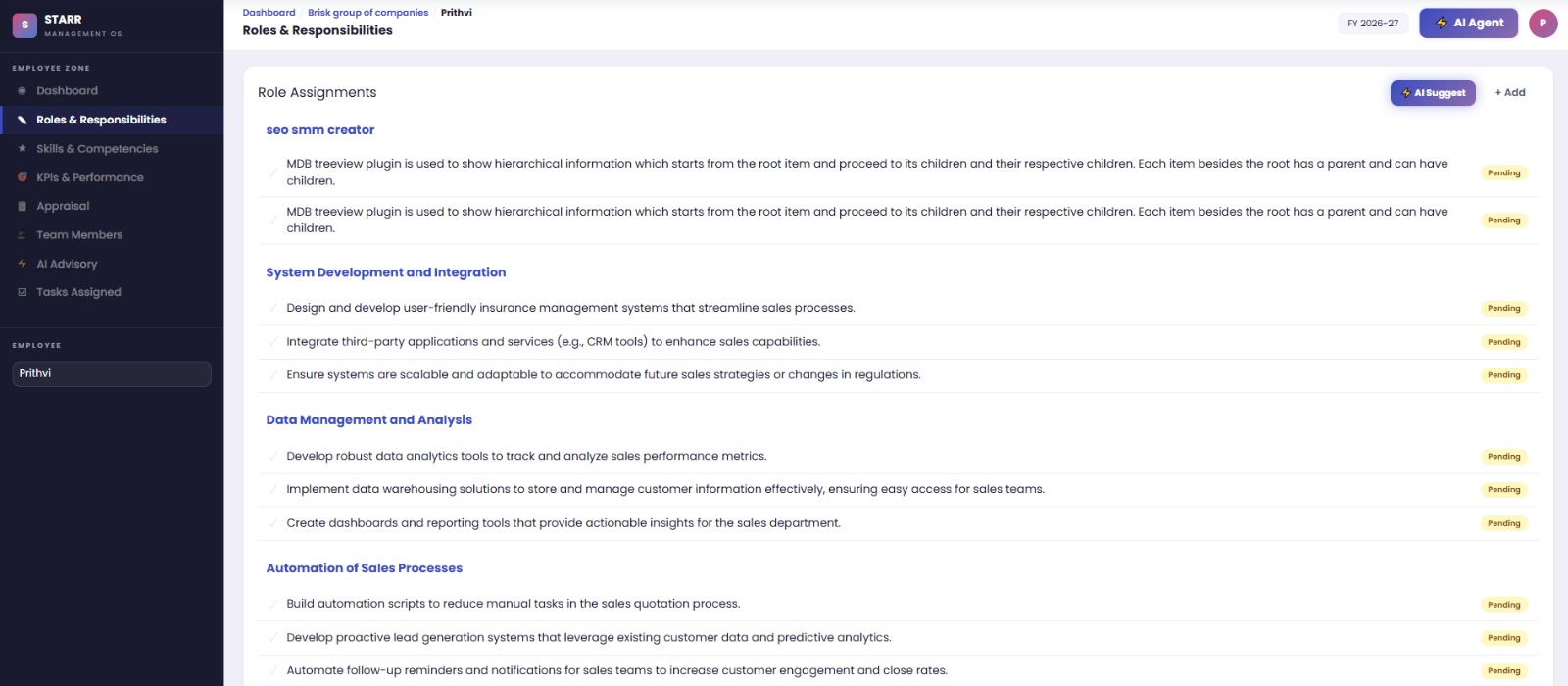
Task: Click the AI Advisory lightning icon
Action: tap(22, 264)
